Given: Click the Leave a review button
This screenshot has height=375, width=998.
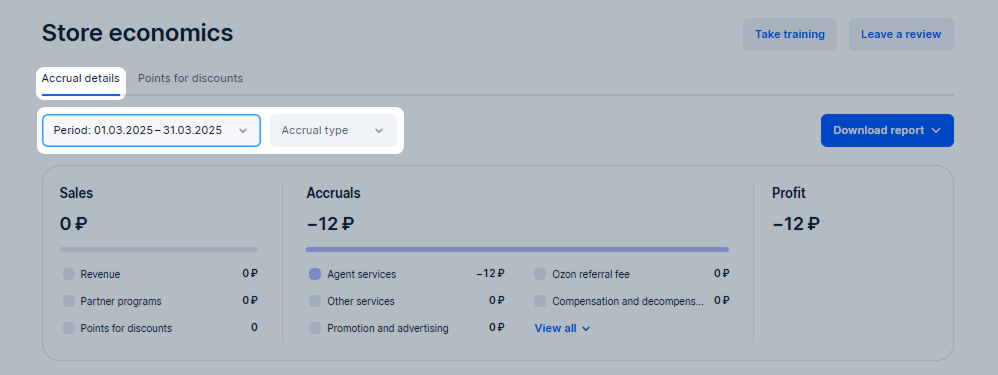Looking at the screenshot, I should click(x=901, y=34).
